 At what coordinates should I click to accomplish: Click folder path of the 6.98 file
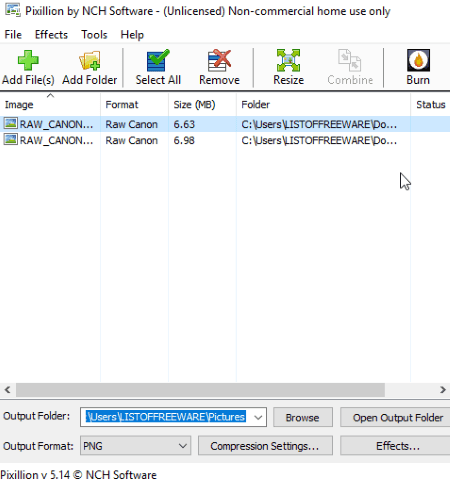(319, 140)
